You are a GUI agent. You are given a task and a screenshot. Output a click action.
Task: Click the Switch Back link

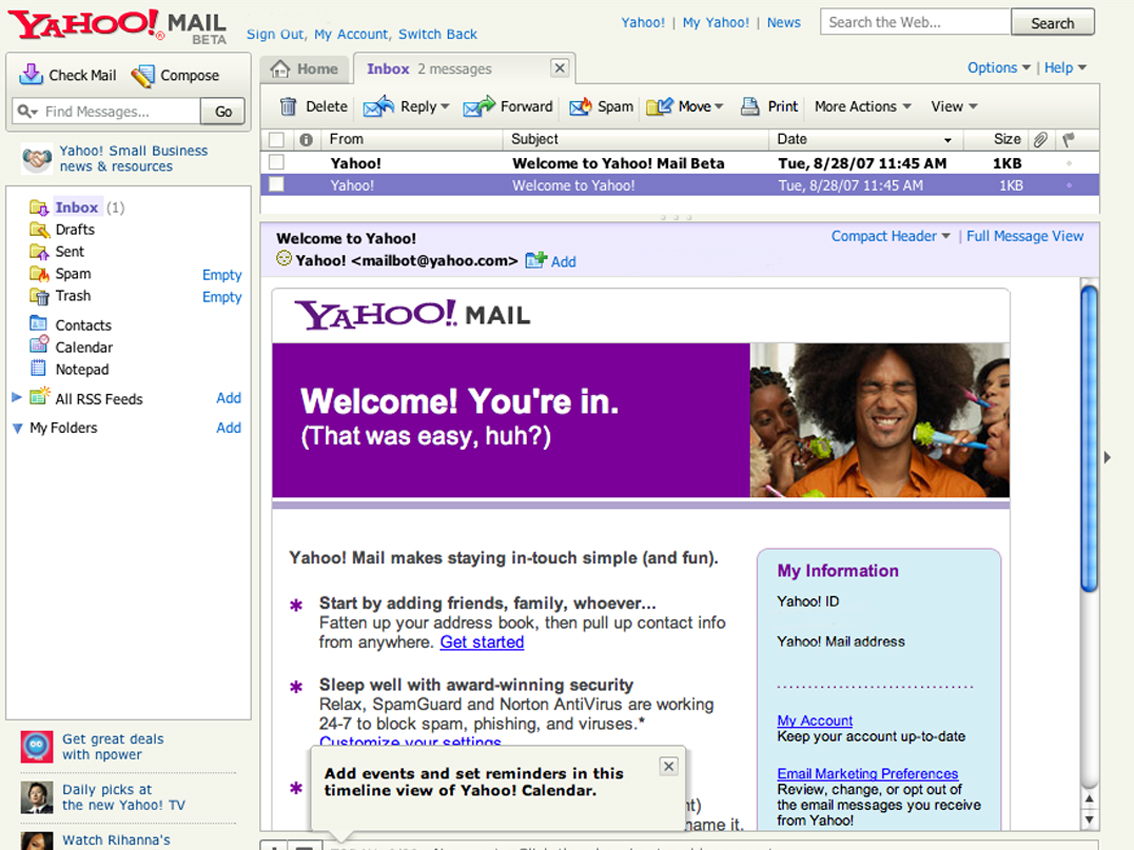click(438, 34)
